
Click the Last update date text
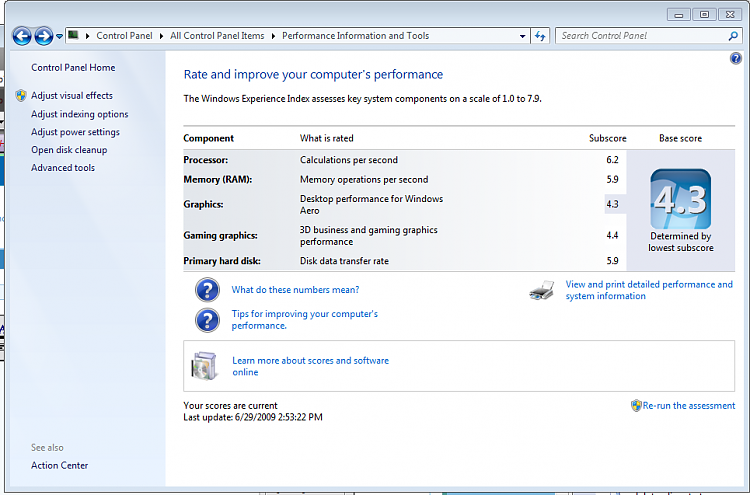coord(253,418)
